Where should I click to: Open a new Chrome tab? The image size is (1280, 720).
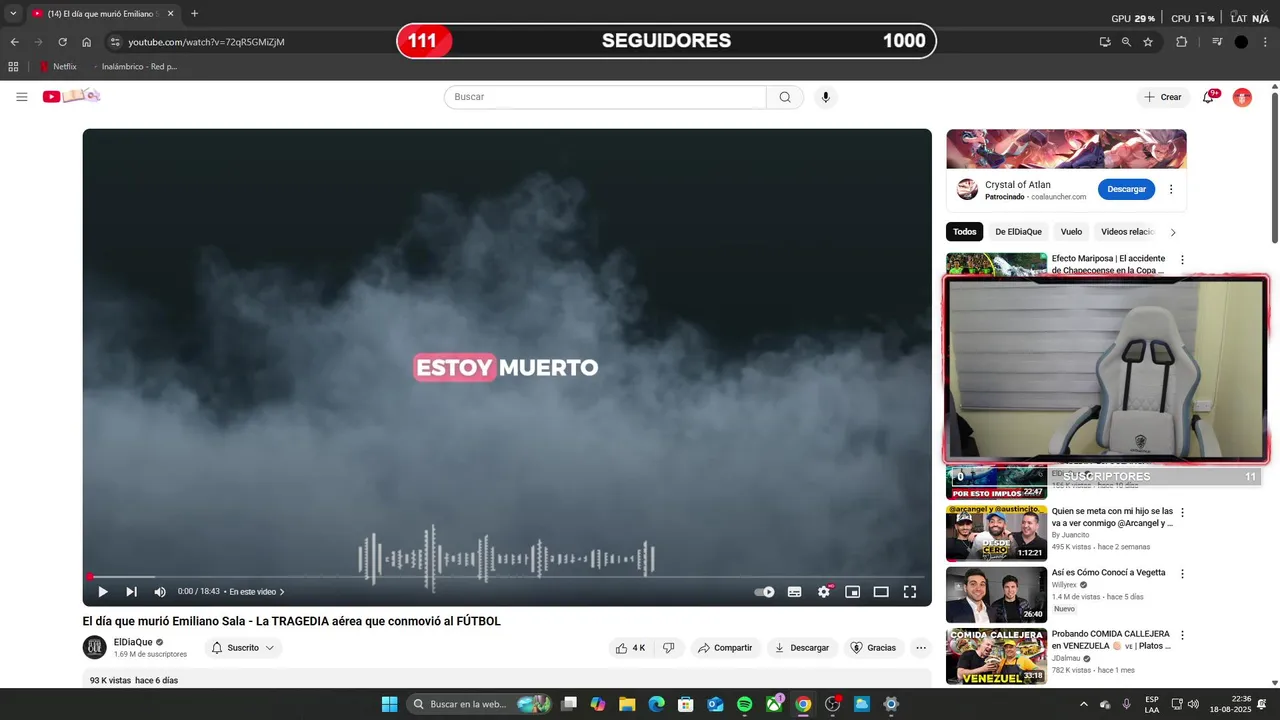point(194,14)
